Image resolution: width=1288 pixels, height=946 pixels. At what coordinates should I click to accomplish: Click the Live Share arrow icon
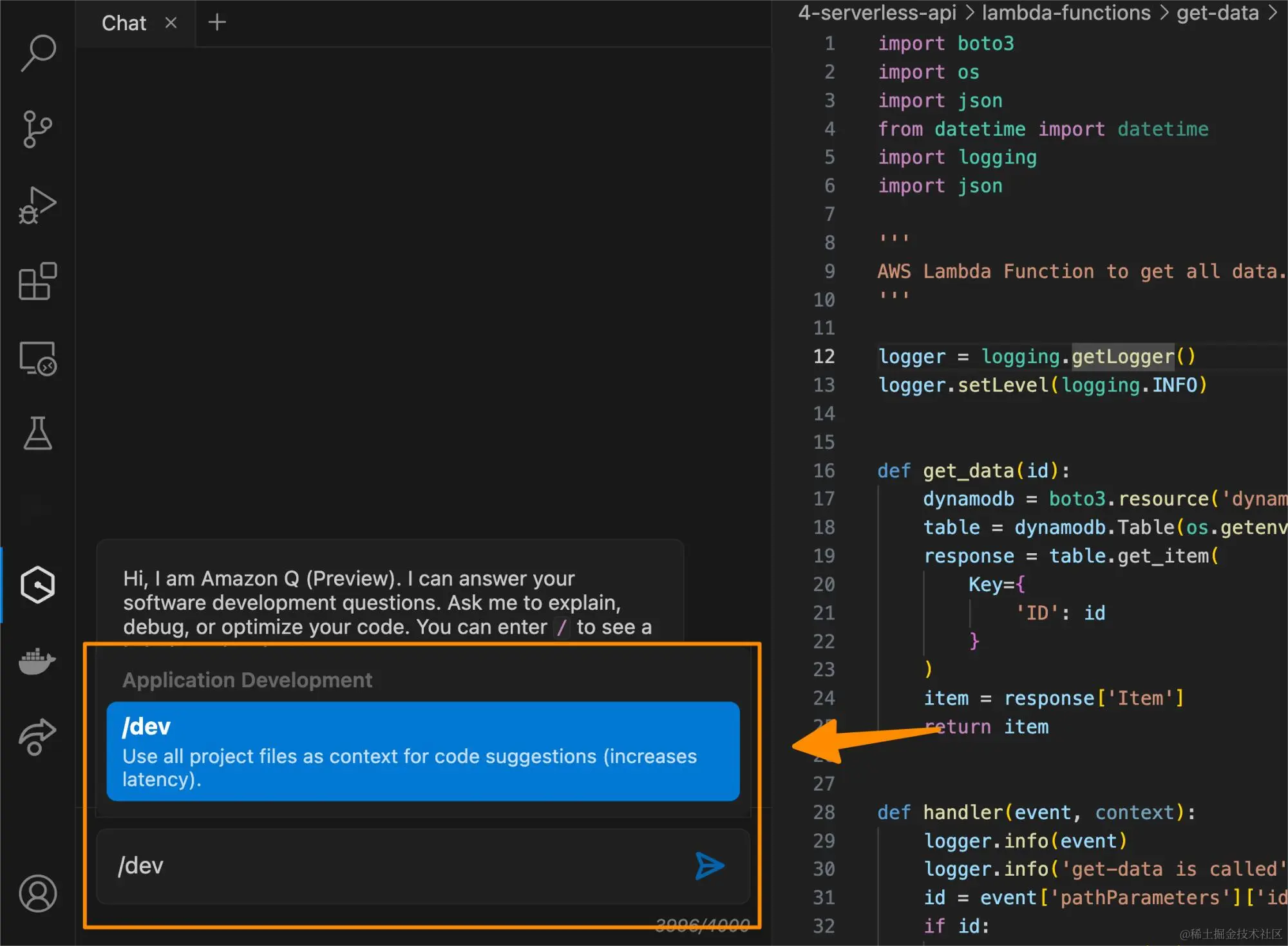tap(38, 736)
